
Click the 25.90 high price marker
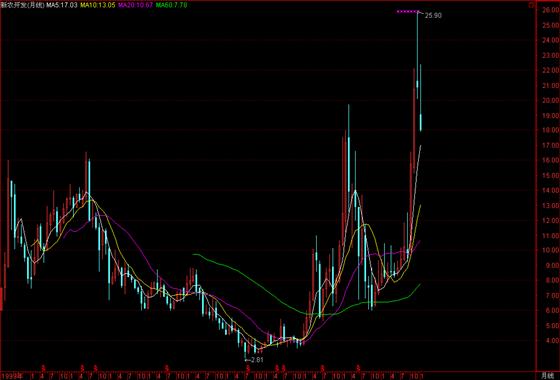(433, 16)
